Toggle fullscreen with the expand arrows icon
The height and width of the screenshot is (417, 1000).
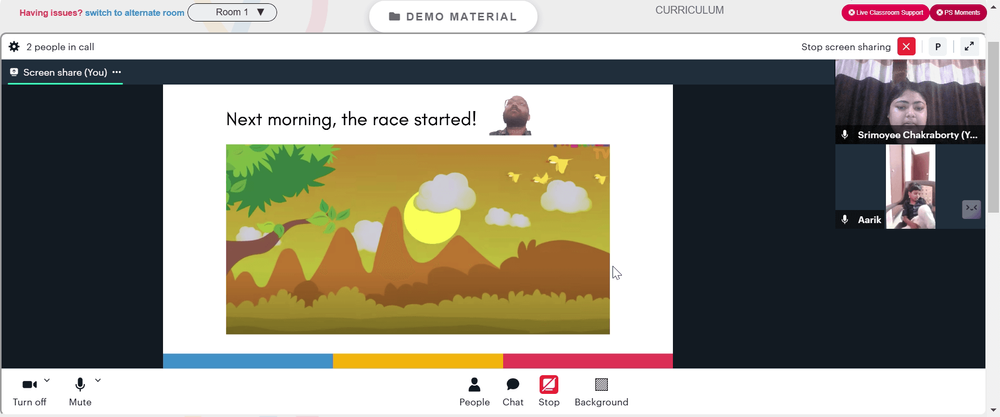pyautogui.click(x=969, y=47)
